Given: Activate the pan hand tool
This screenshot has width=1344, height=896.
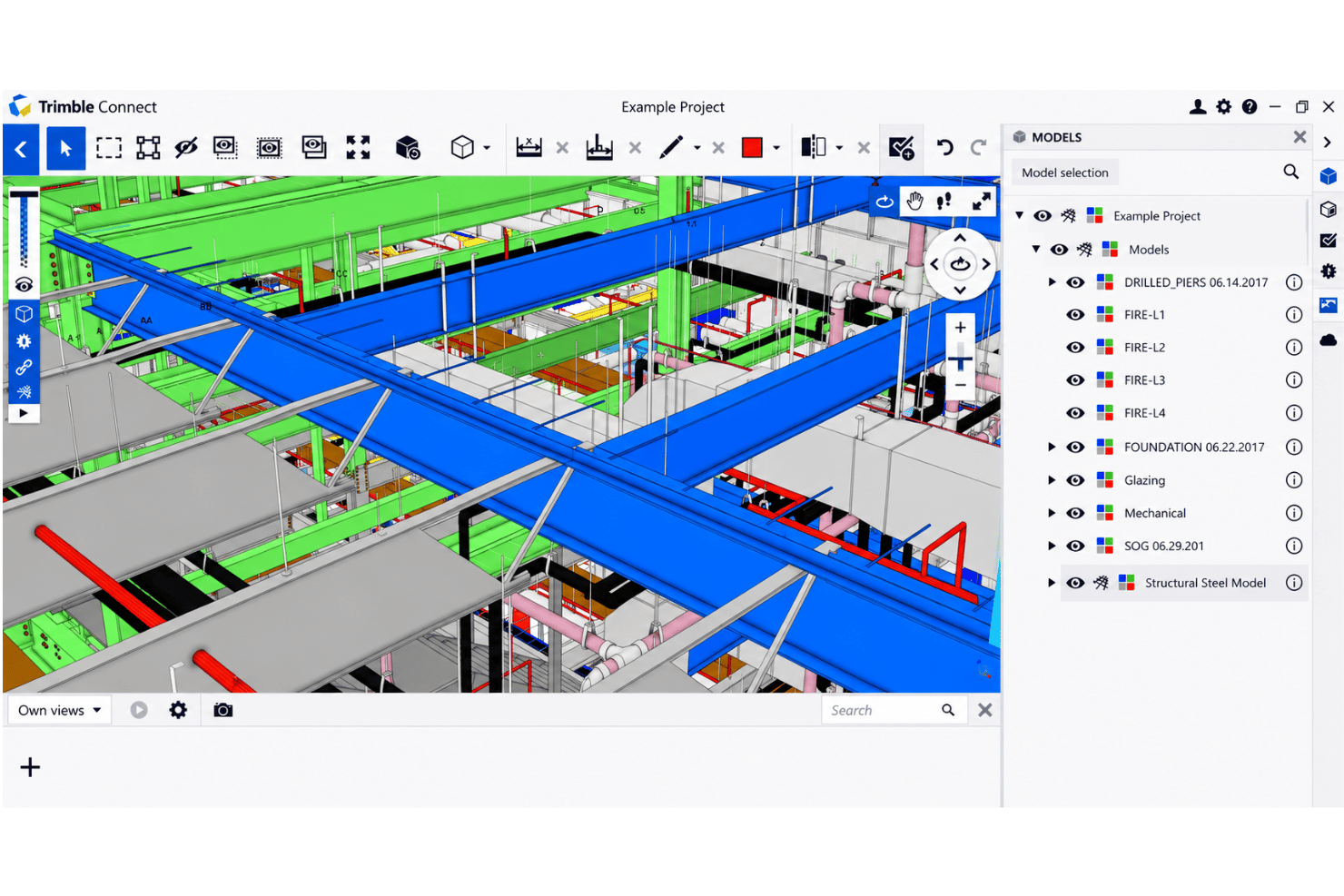Looking at the screenshot, I should [x=914, y=202].
